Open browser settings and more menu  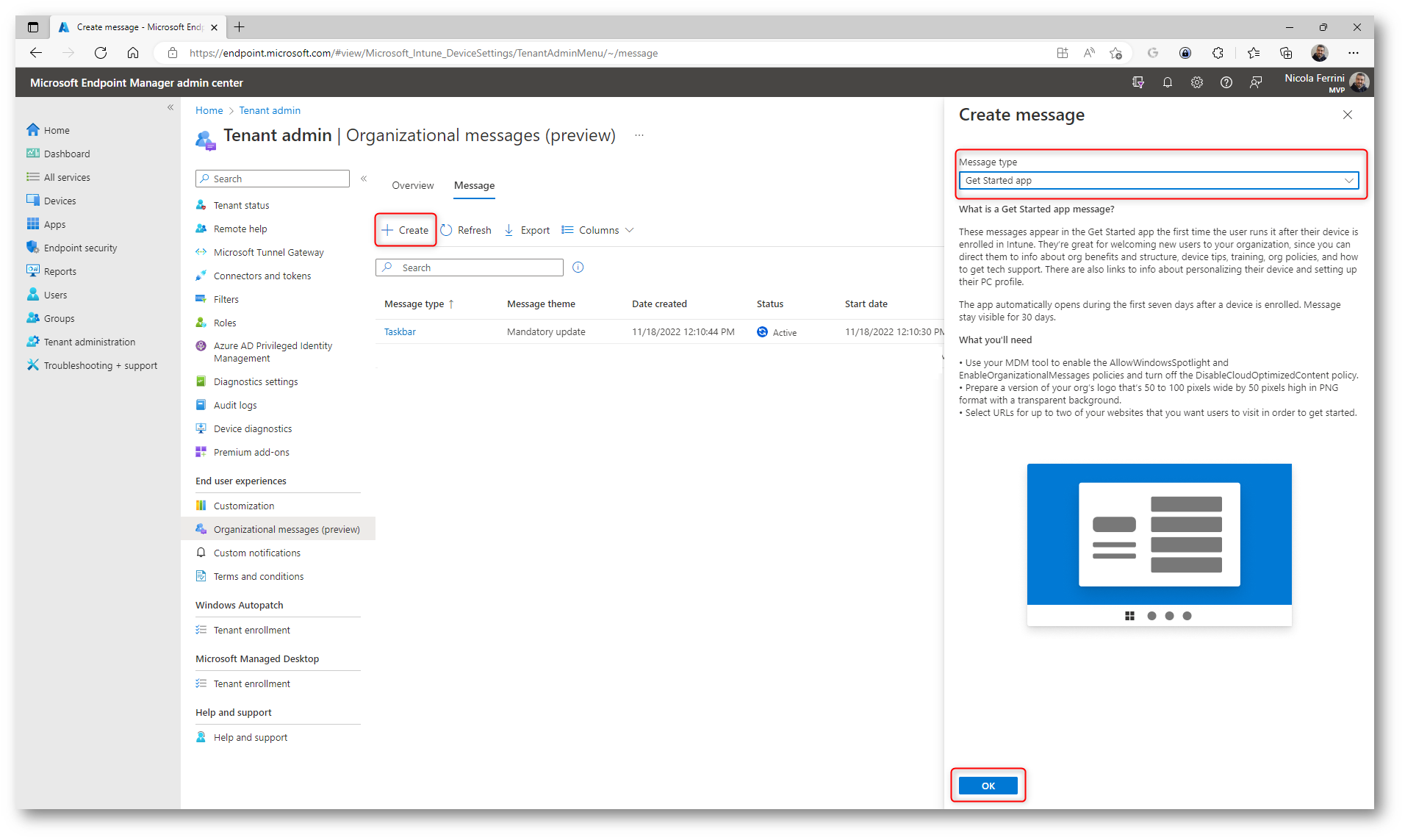1353,53
